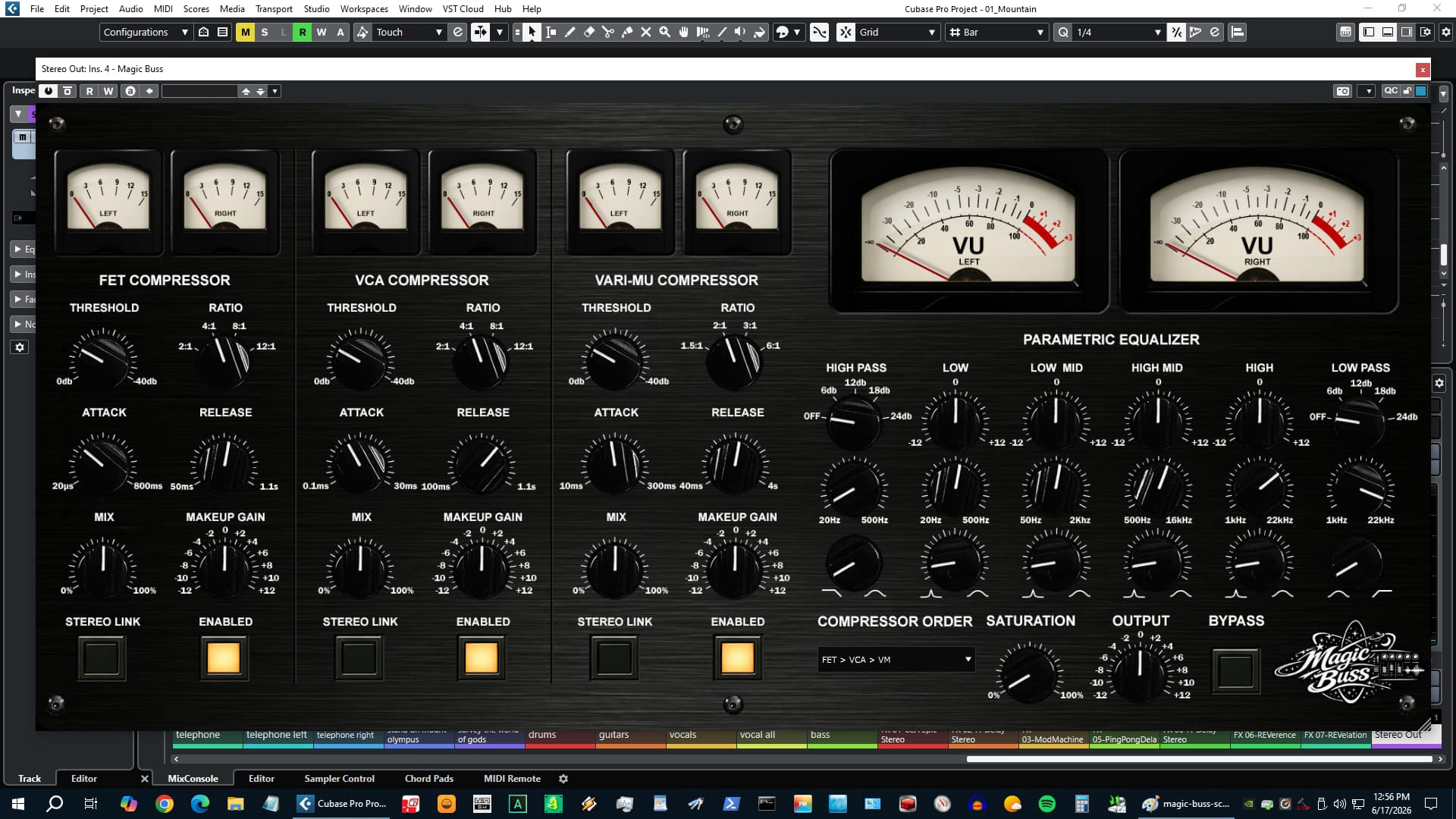The width and height of the screenshot is (1456, 819).
Task: Toggle the green Read automation R button
Action: point(303,32)
